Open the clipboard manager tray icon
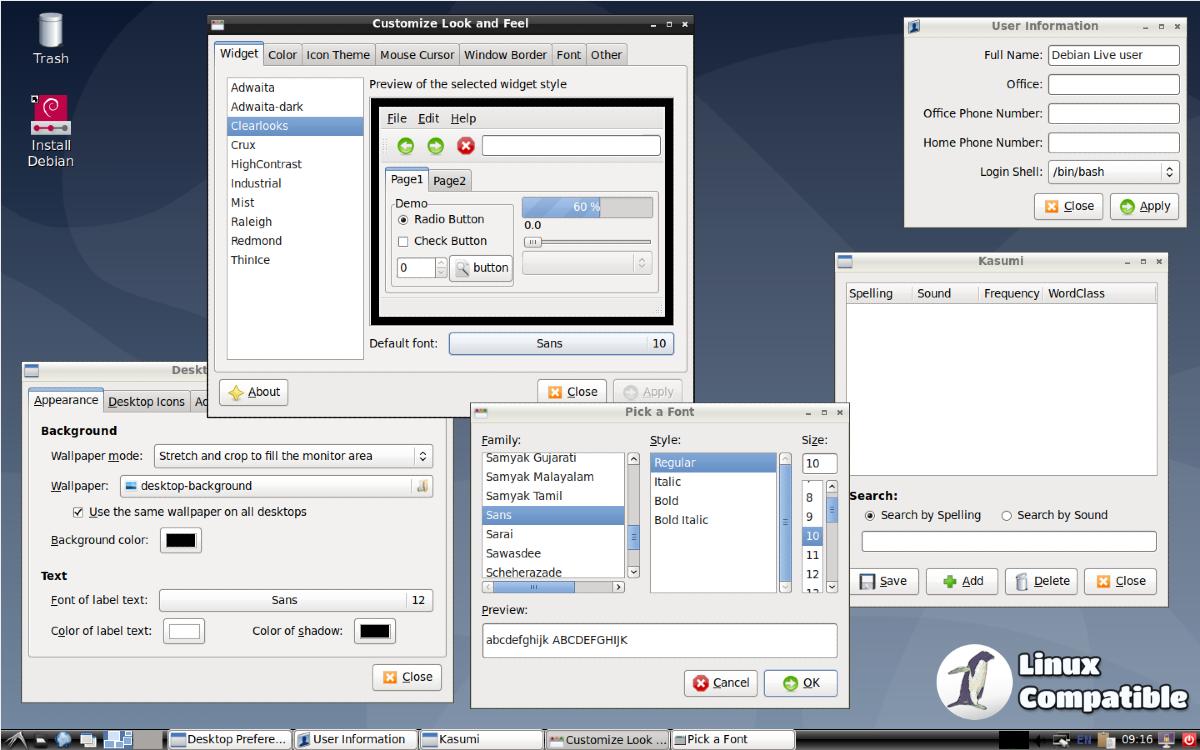The width and height of the screenshot is (1200, 750). (1105, 740)
